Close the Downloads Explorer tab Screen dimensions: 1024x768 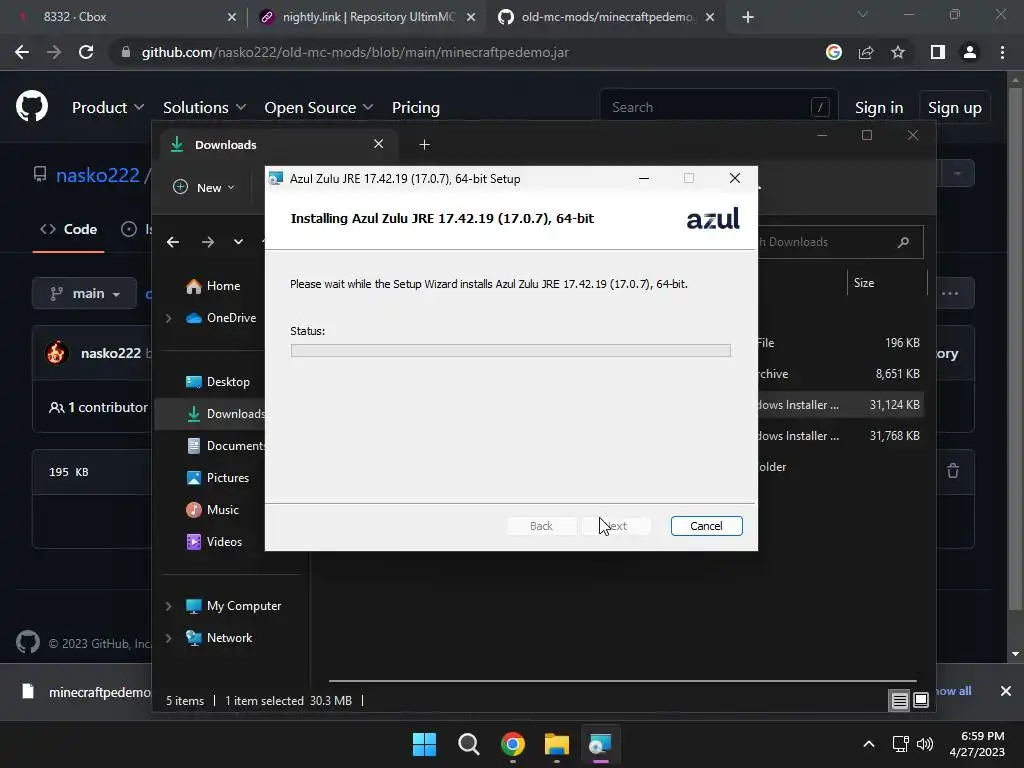click(x=378, y=144)
